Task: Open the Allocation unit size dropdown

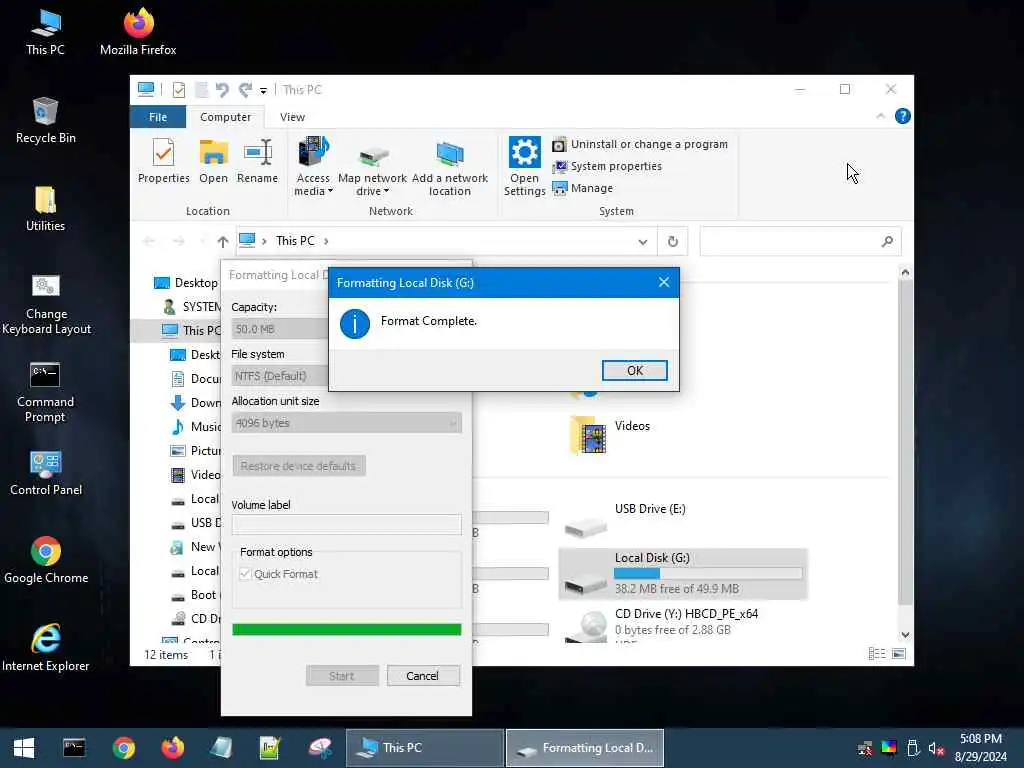Action: (346, 423)
